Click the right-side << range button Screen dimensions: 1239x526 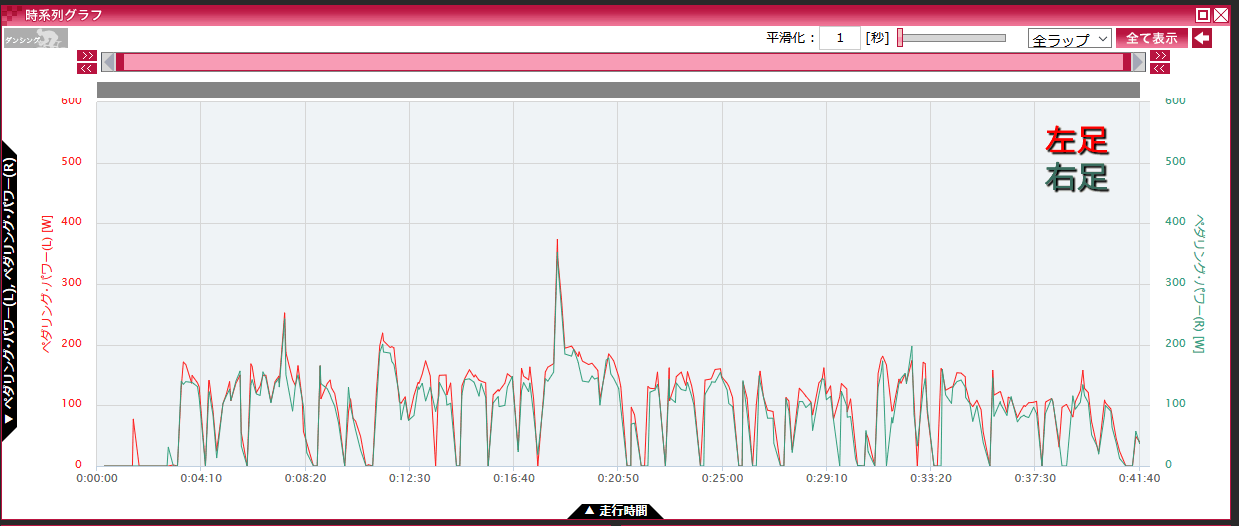pos(1159,68)
